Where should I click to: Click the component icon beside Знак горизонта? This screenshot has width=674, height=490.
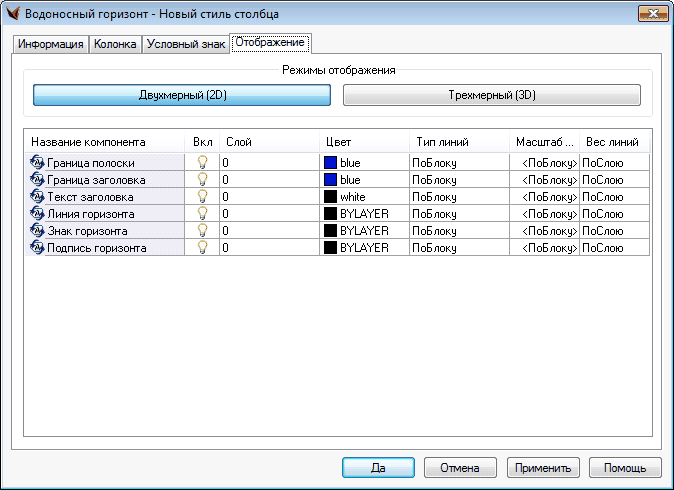click(x=37, y=230)
